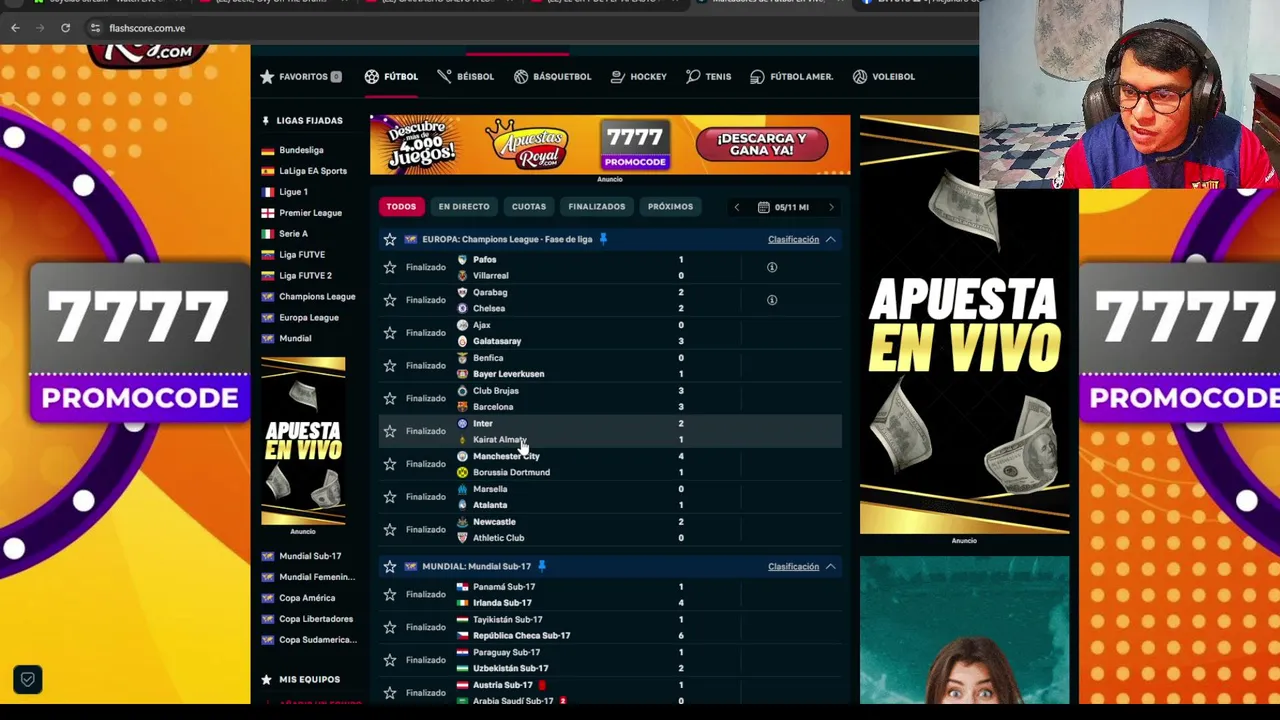Viewport: 1280px width, 720px height.
Task: Collapse the Mundial Sub-17 section
Action: pyautogui.click(x=830, y=566)
